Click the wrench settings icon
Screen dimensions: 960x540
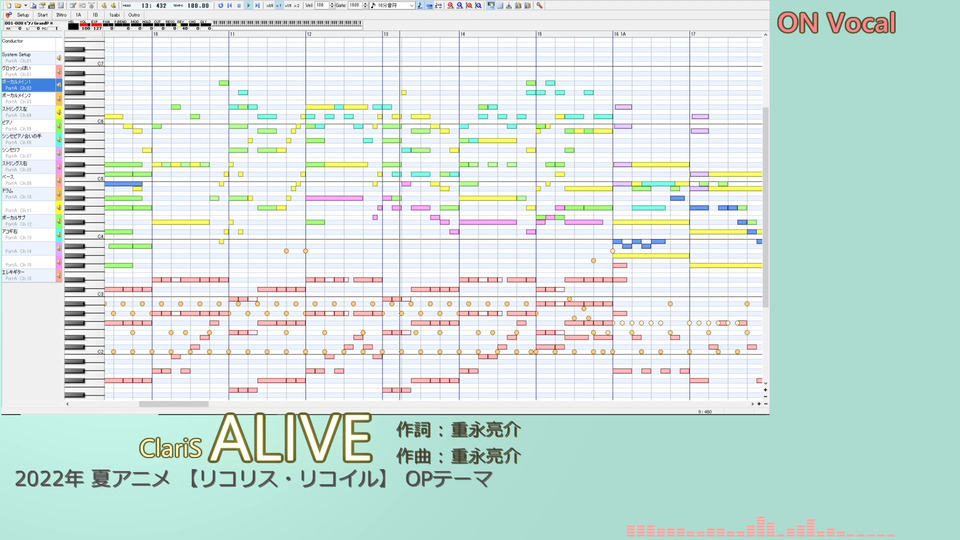click(539, 6)
